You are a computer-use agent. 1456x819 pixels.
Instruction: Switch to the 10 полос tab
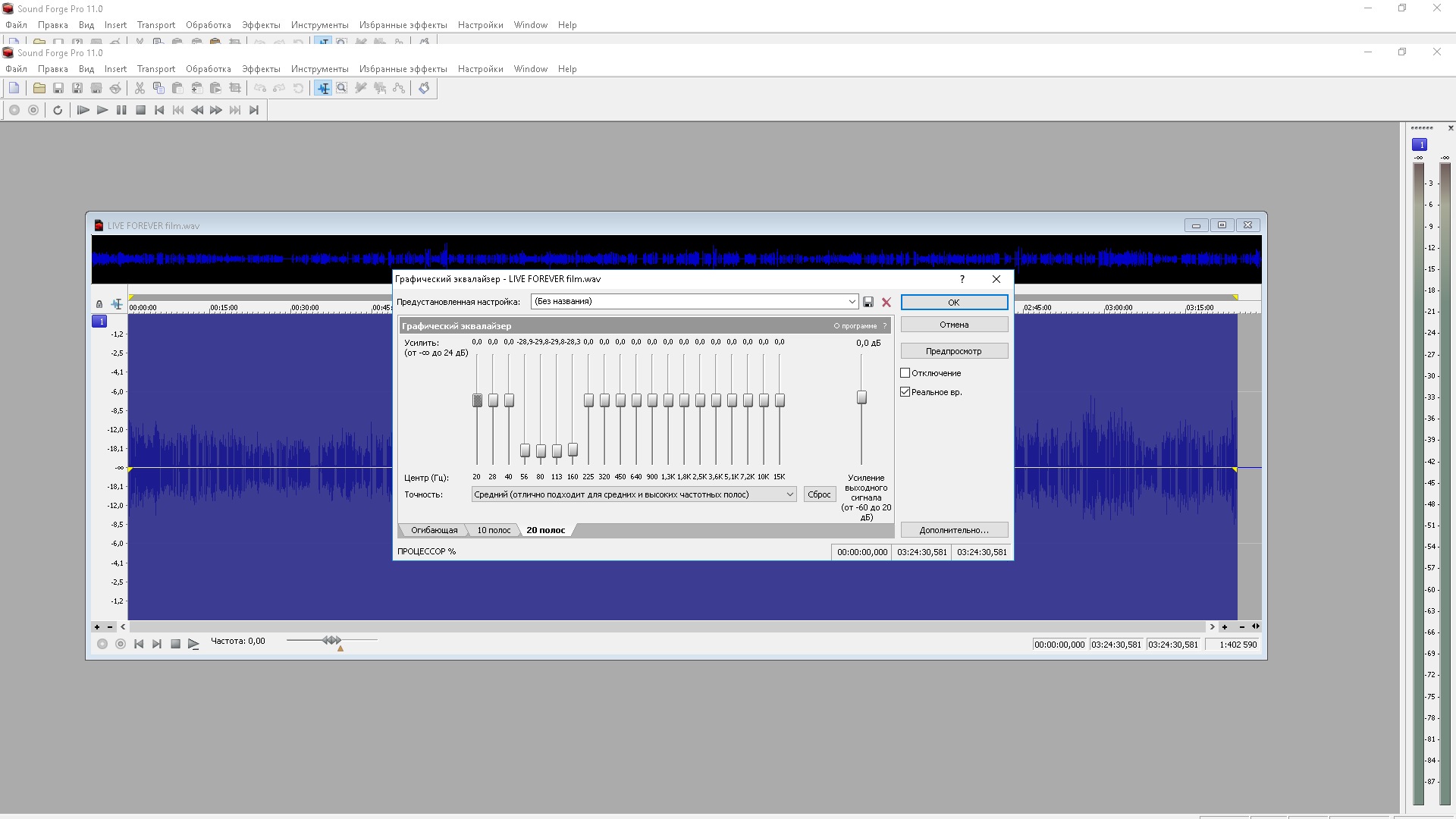coord(494,530)
